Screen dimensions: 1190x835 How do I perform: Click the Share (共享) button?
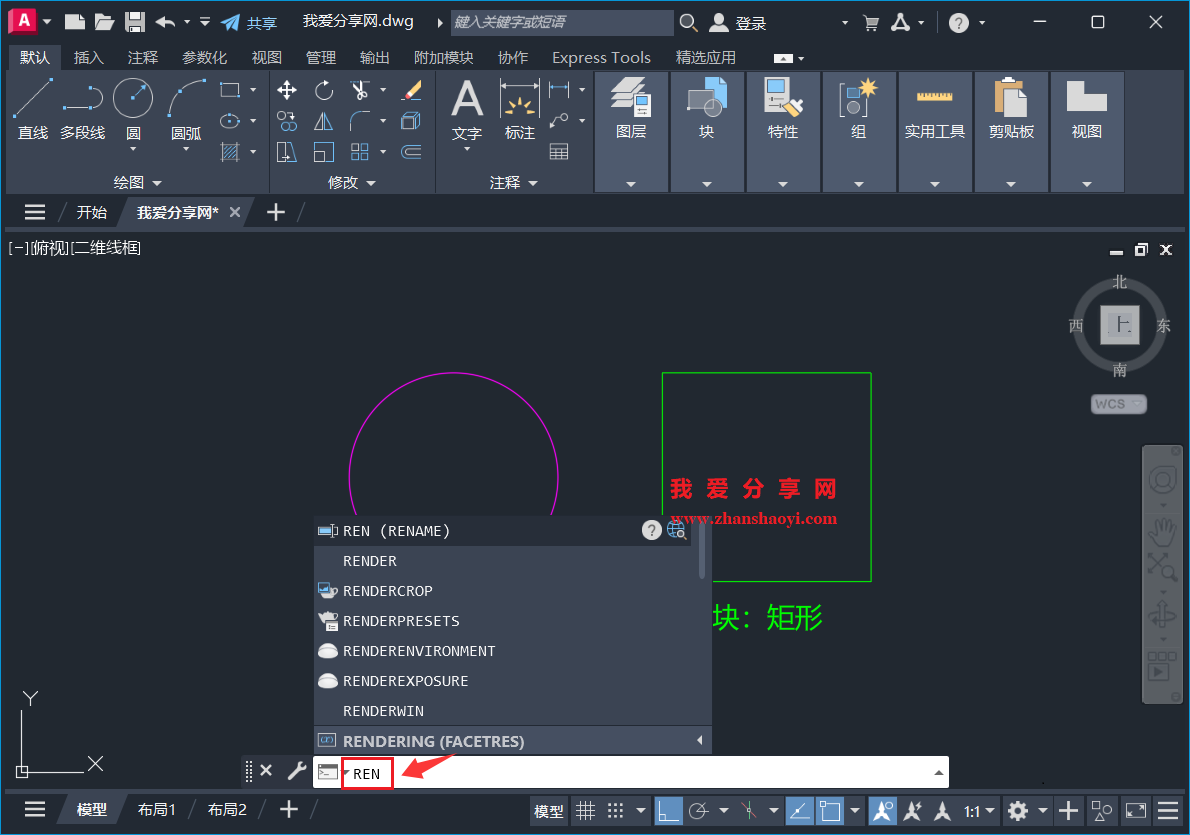pos(250,23)
